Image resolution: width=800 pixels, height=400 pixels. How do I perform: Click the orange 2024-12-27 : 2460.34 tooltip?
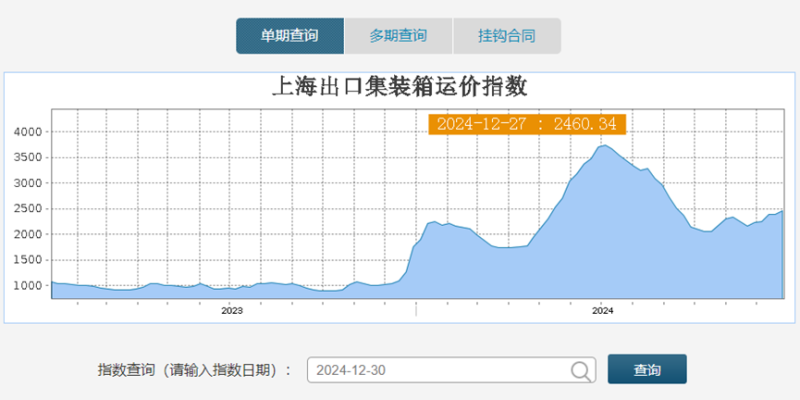click(x=526, y=124)
